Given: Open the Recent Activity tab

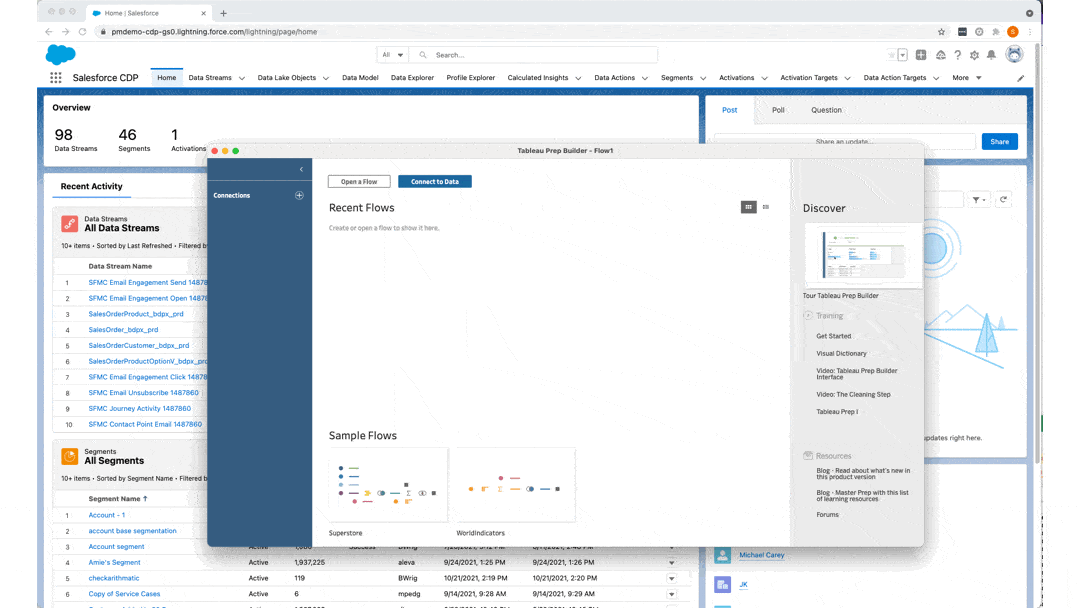Looking at the screenshot, I should click(x=92, y=187).
